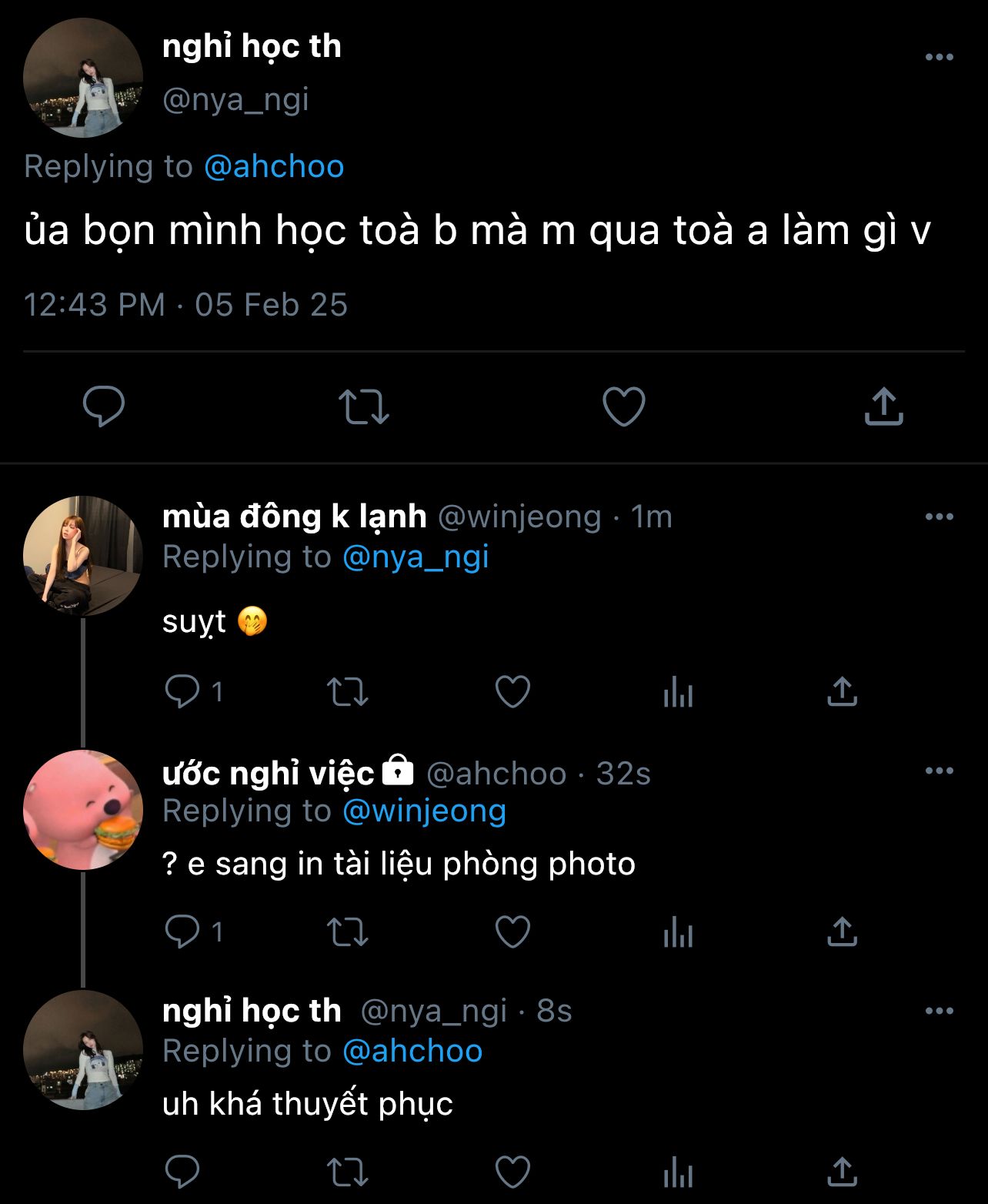Image resolution: width=988 pixels, height=1204 pixels.
Task: Open more options on winjeong's reply
Action: (x=939, y=517)
